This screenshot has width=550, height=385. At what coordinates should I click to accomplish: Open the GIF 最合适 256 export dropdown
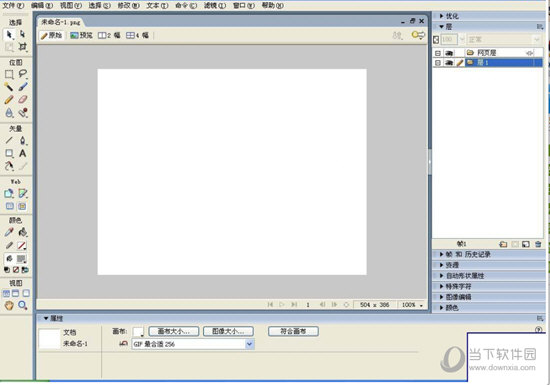coord(249,344)
